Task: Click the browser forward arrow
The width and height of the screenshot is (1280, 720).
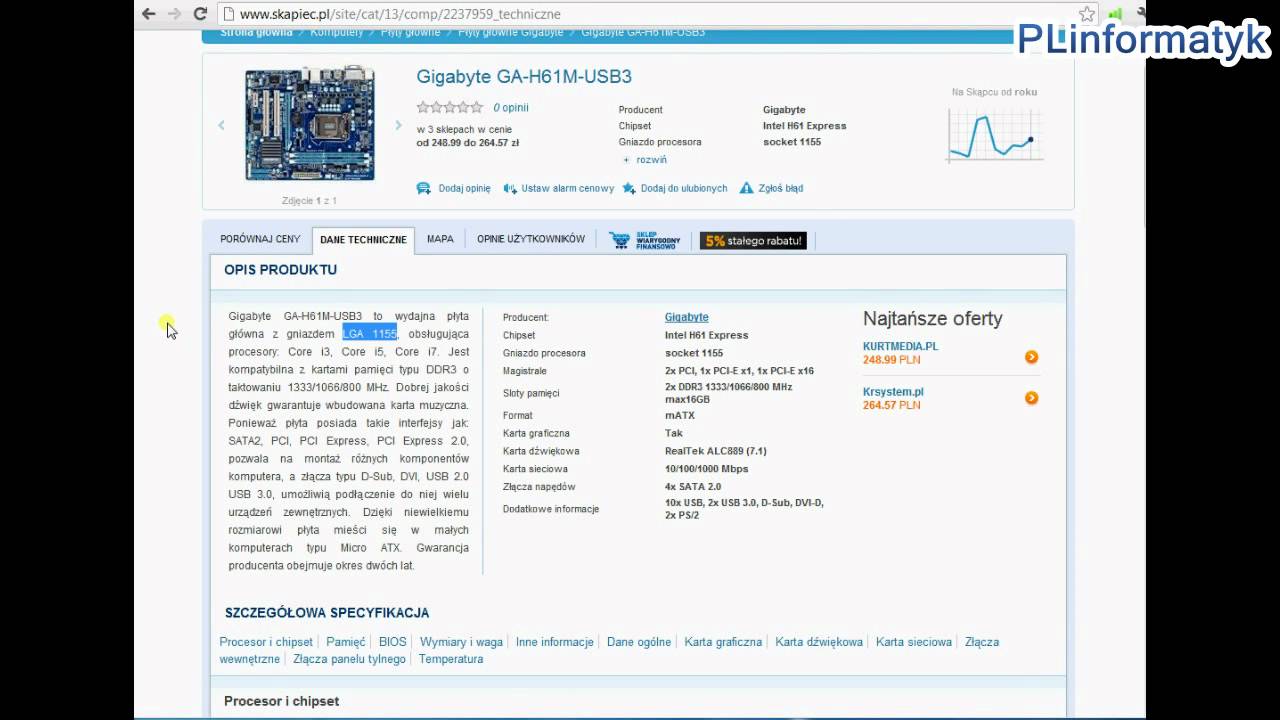Action: click(x=174, y=14)
